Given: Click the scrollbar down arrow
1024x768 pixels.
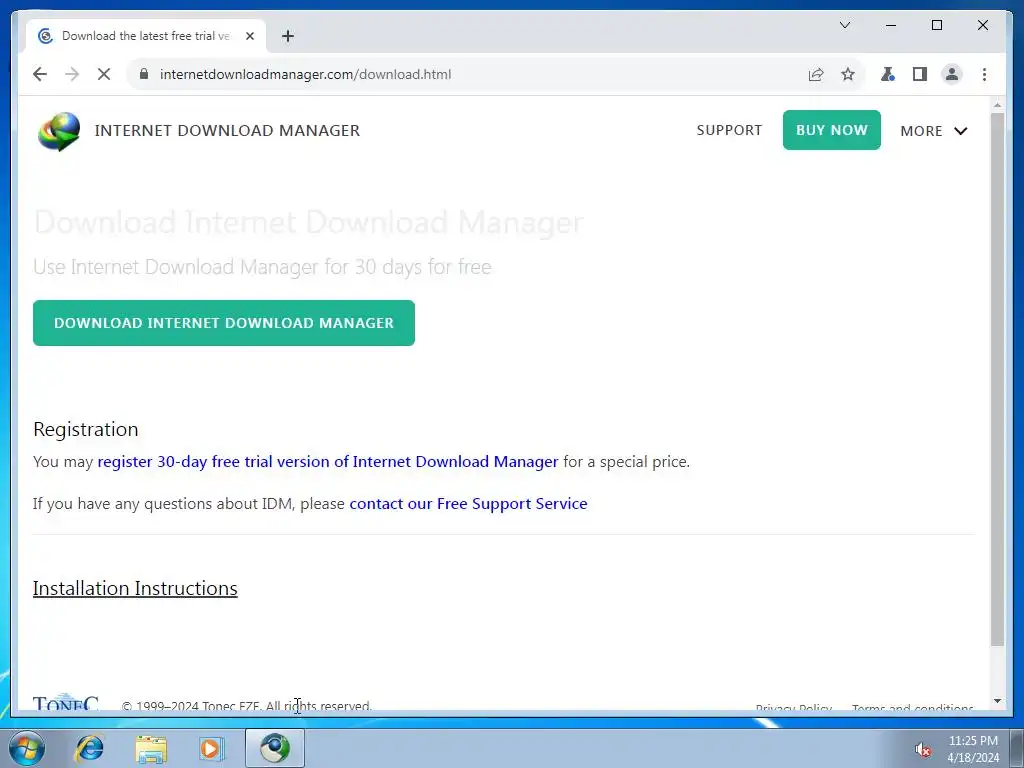Looking at the screenshot, I should tap(997, 701).
